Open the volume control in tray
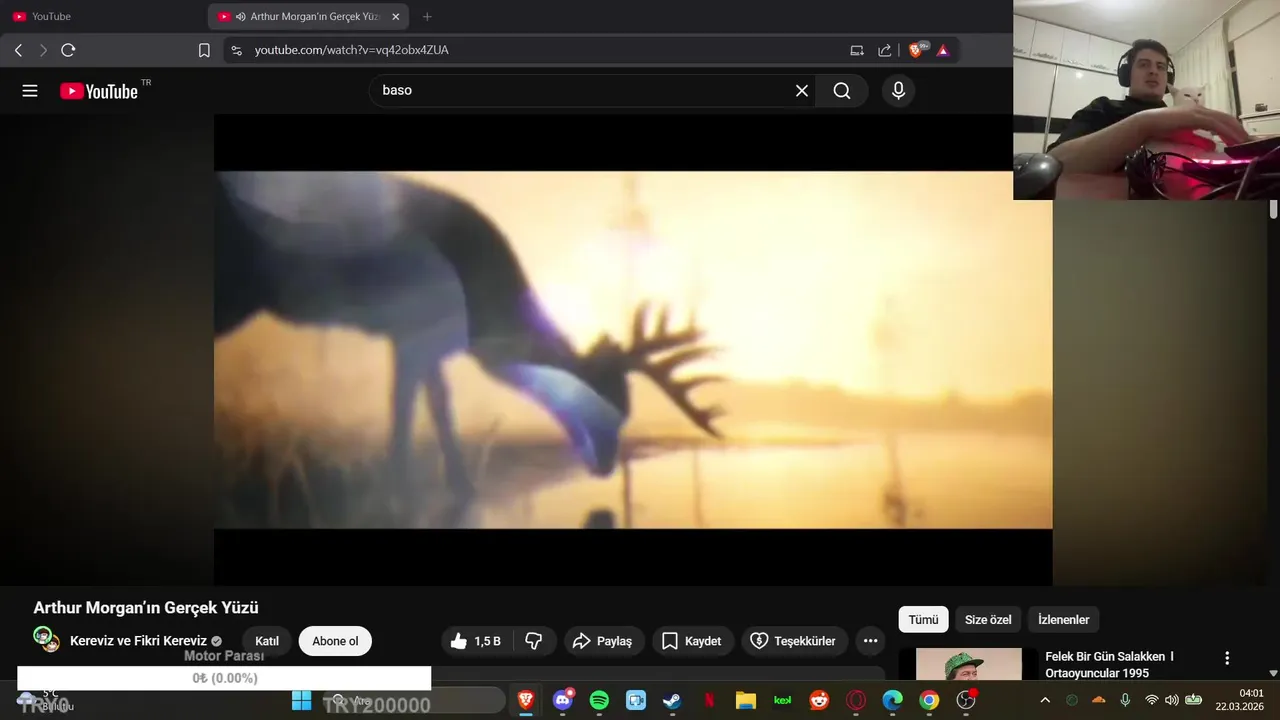This screenshot has width=1280, height=720. pyautogui.click(x=1172, y=700)
